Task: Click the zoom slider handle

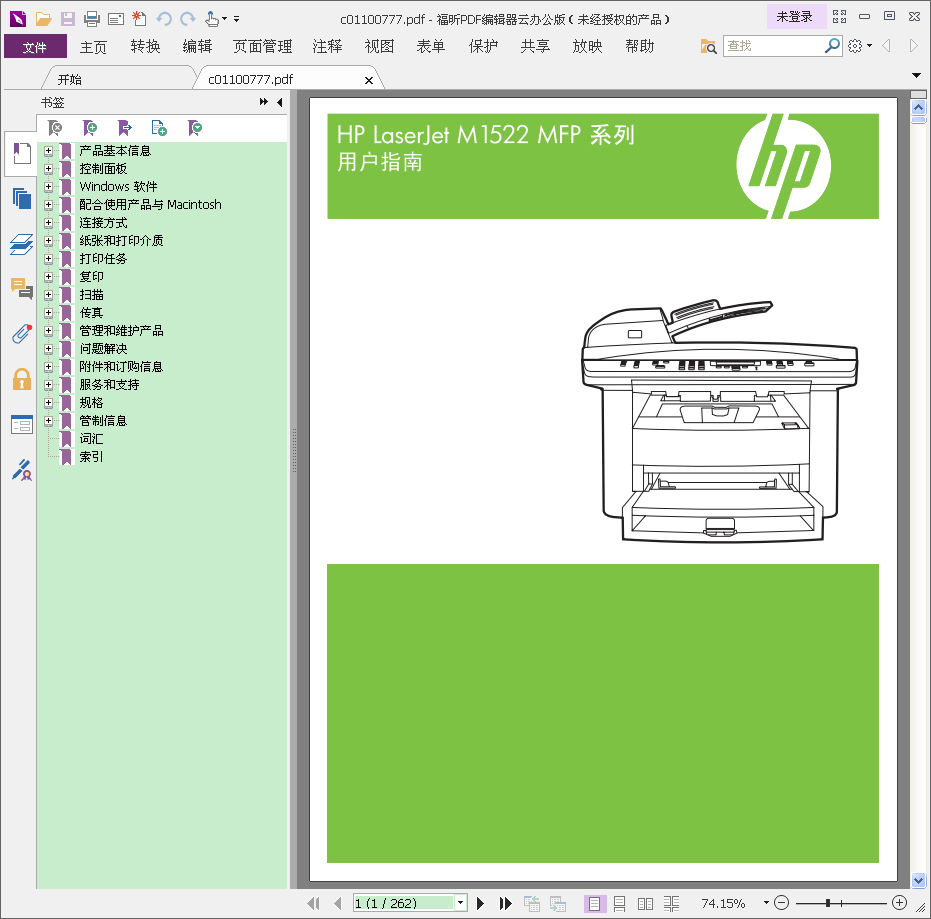Action: [828, 903]
